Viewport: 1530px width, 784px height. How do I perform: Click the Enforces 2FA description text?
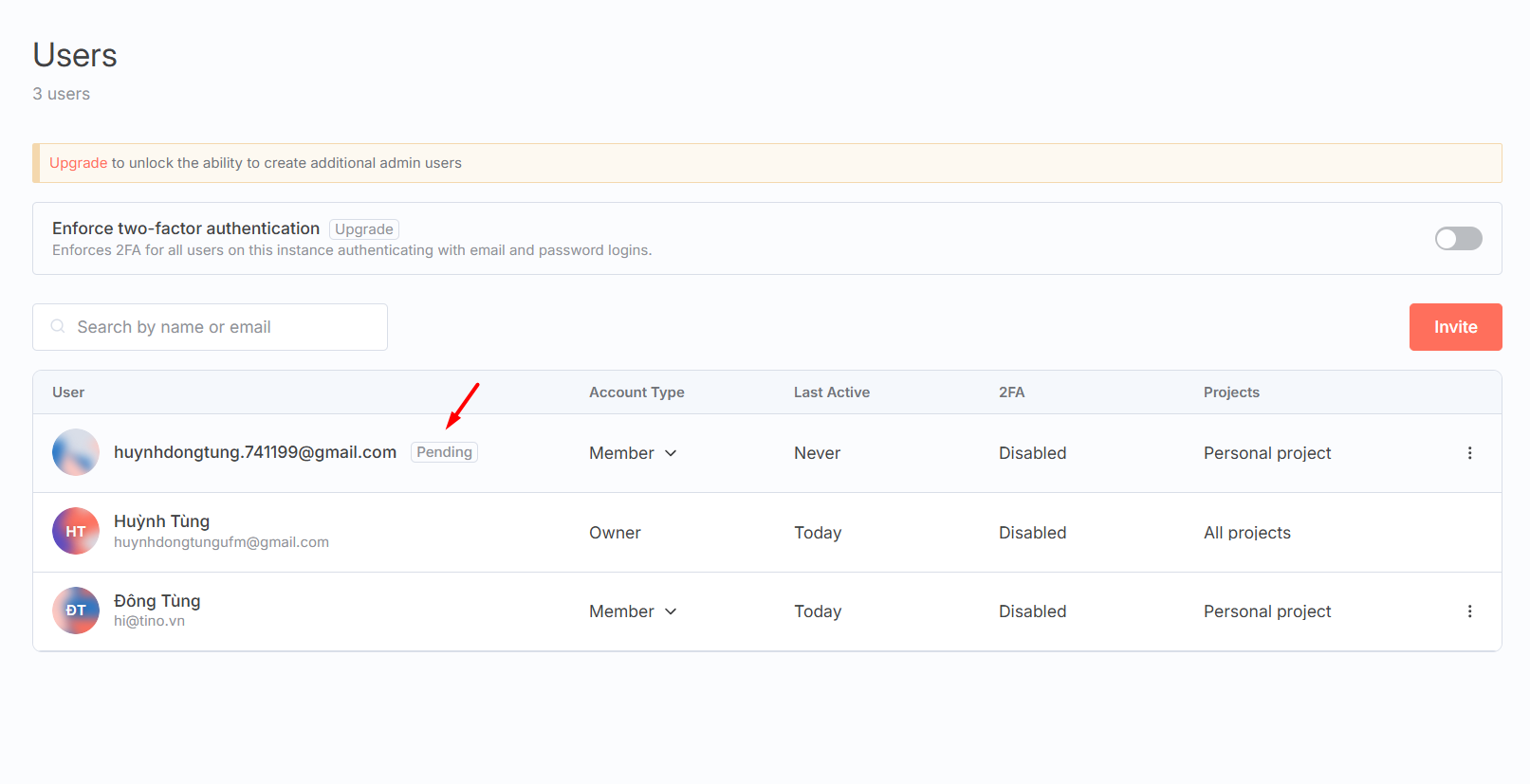352,250
